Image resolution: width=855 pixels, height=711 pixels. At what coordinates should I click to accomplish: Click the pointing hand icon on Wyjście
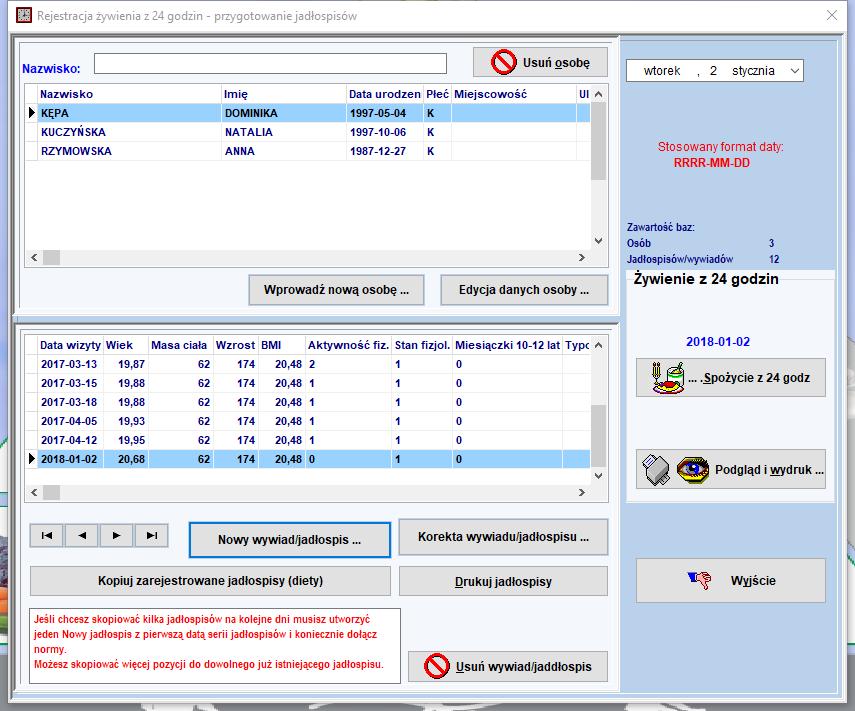coord(700,580)
